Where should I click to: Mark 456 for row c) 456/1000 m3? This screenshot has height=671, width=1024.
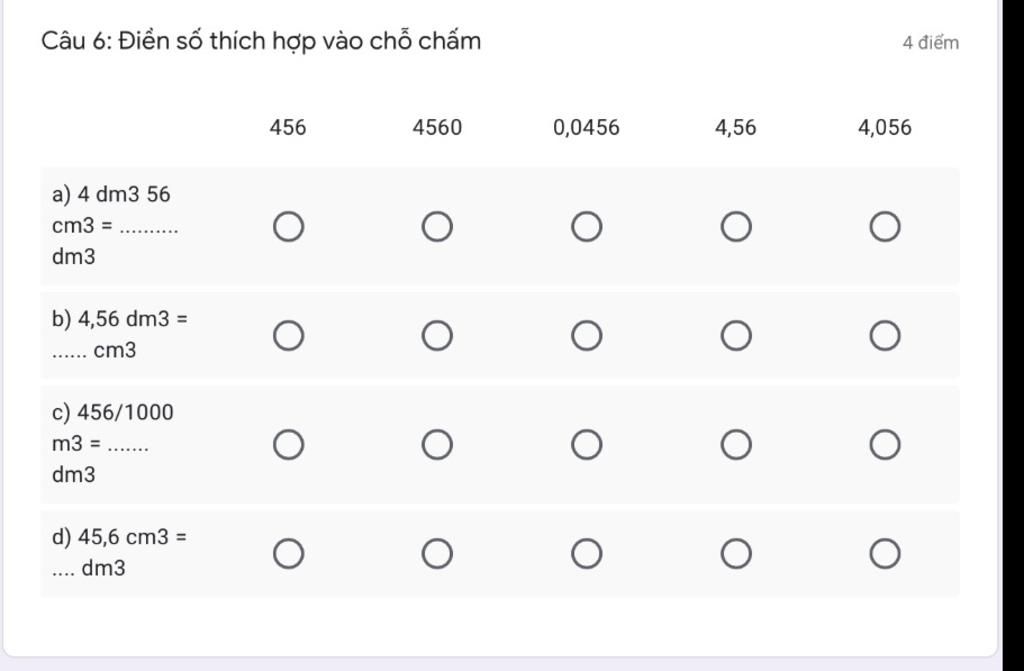[288, 445]
